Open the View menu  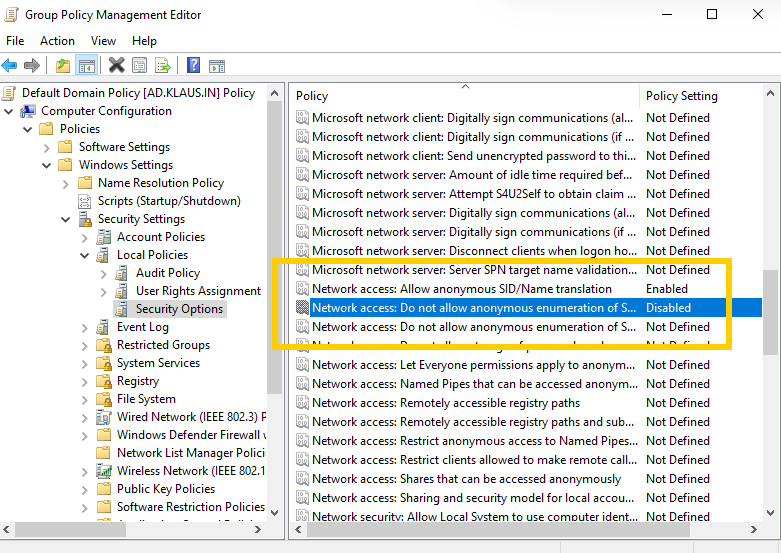[103, 41]
